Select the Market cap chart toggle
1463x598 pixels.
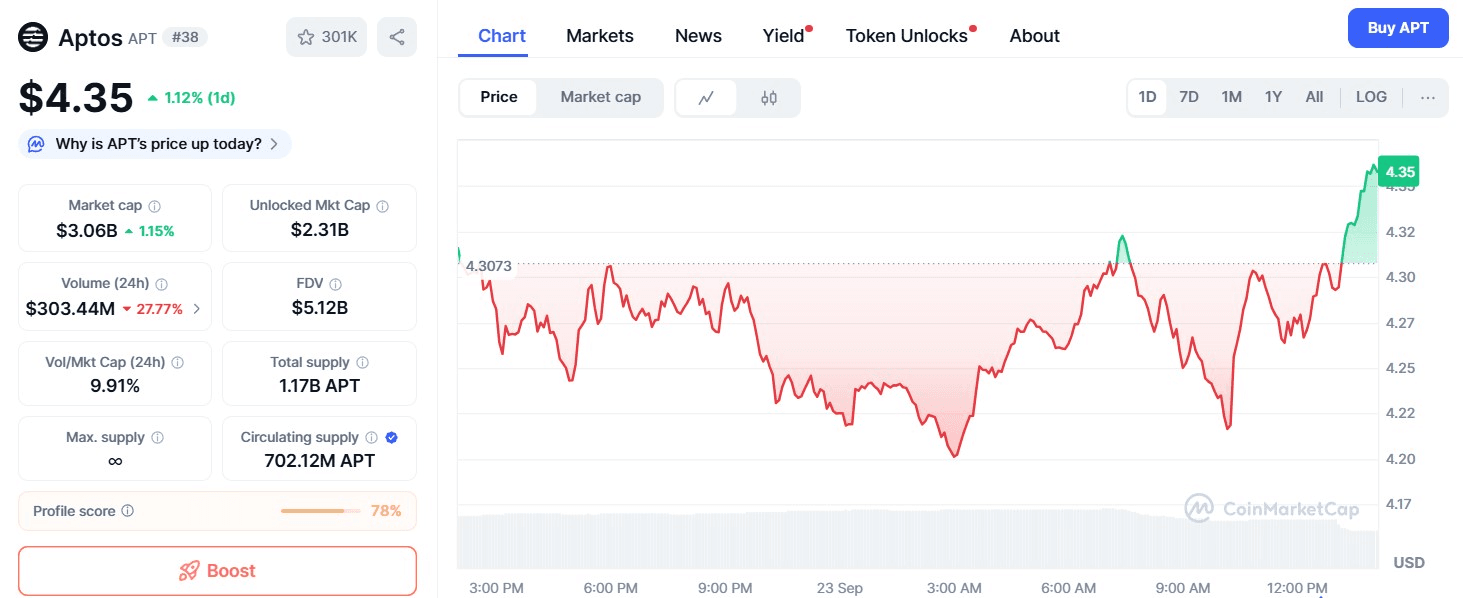(600, 97)
